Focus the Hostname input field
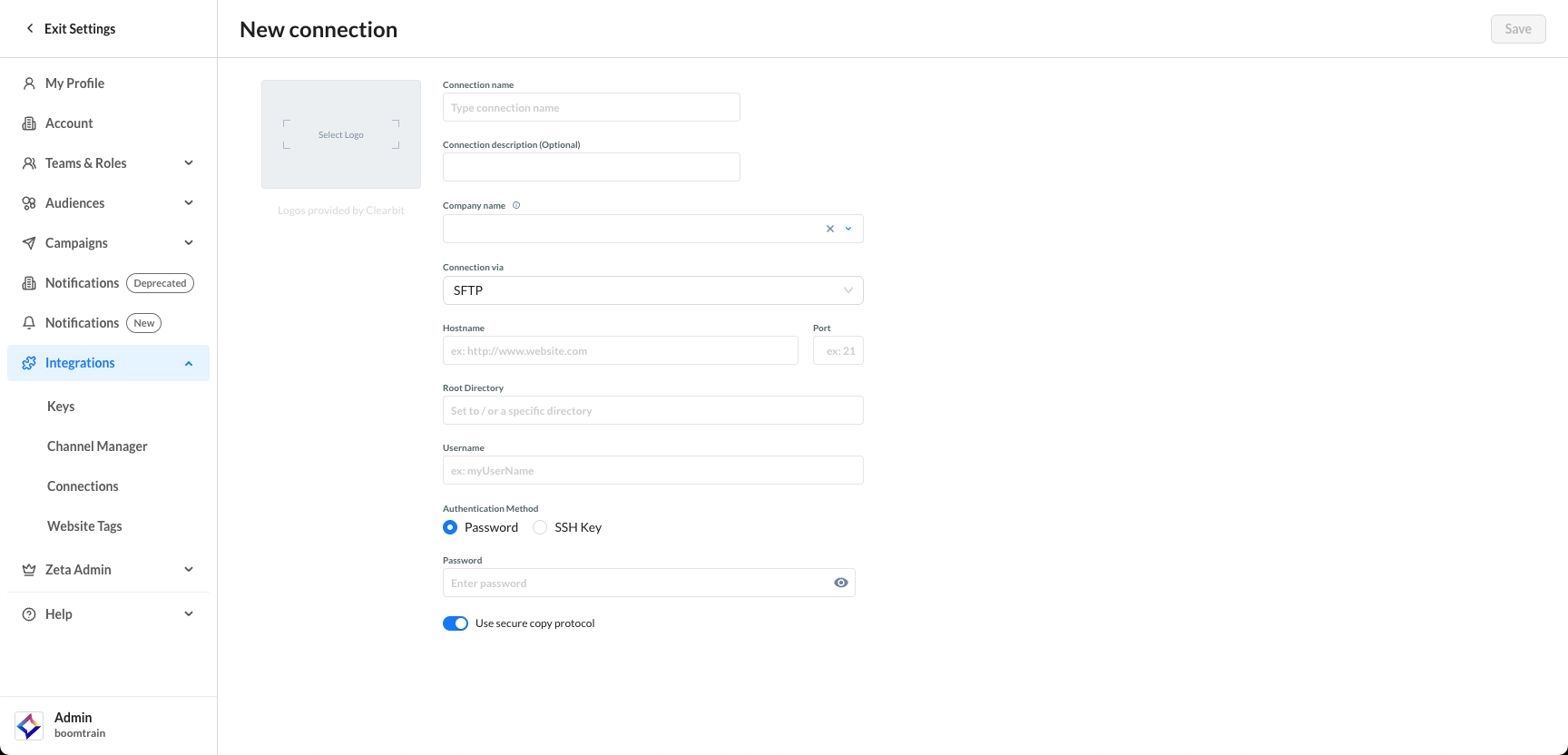Screen dimensions: 1568x755 click(620, 350)
